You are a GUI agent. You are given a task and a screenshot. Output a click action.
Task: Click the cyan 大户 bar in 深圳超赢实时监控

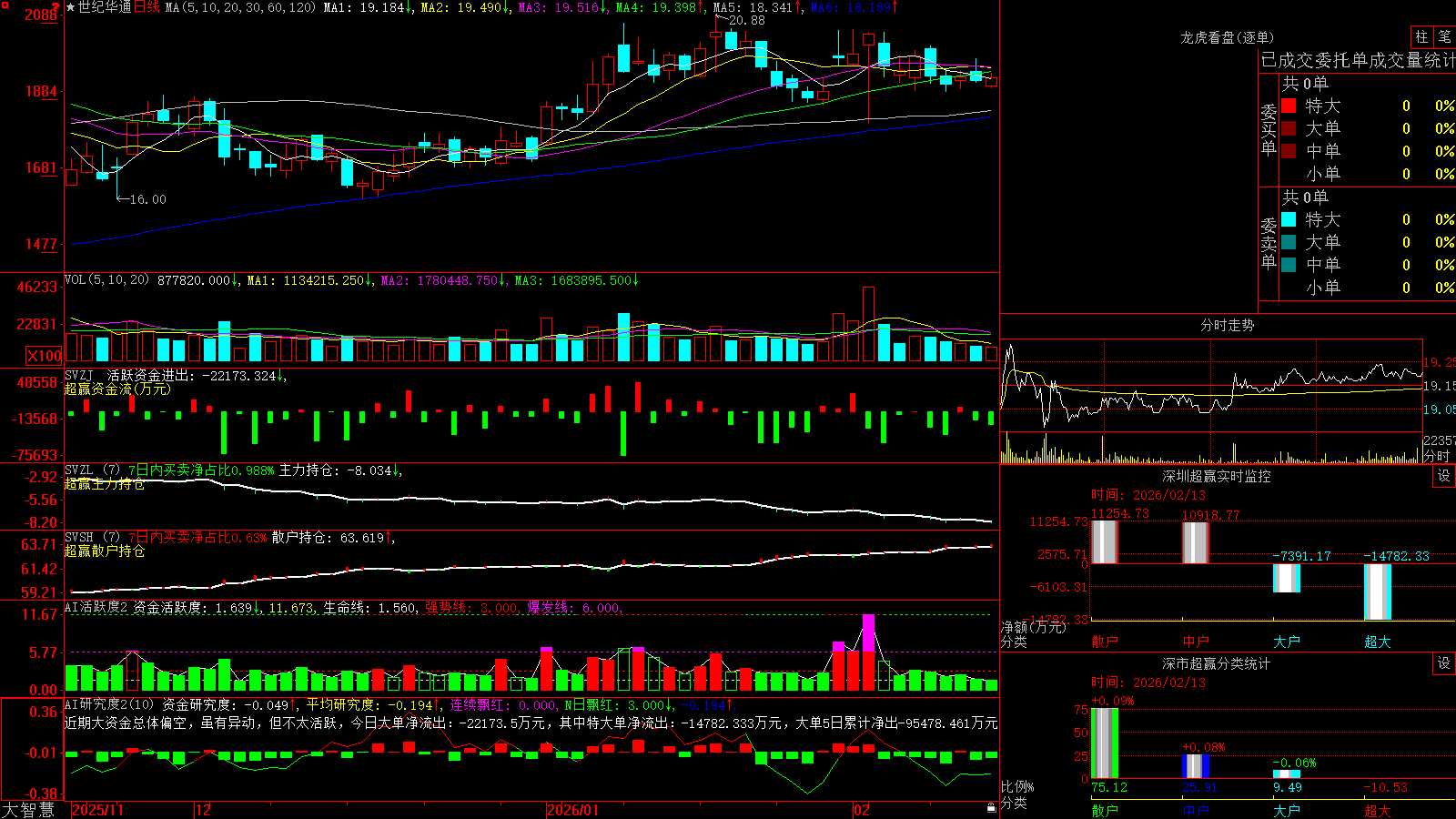[1286, 579]
